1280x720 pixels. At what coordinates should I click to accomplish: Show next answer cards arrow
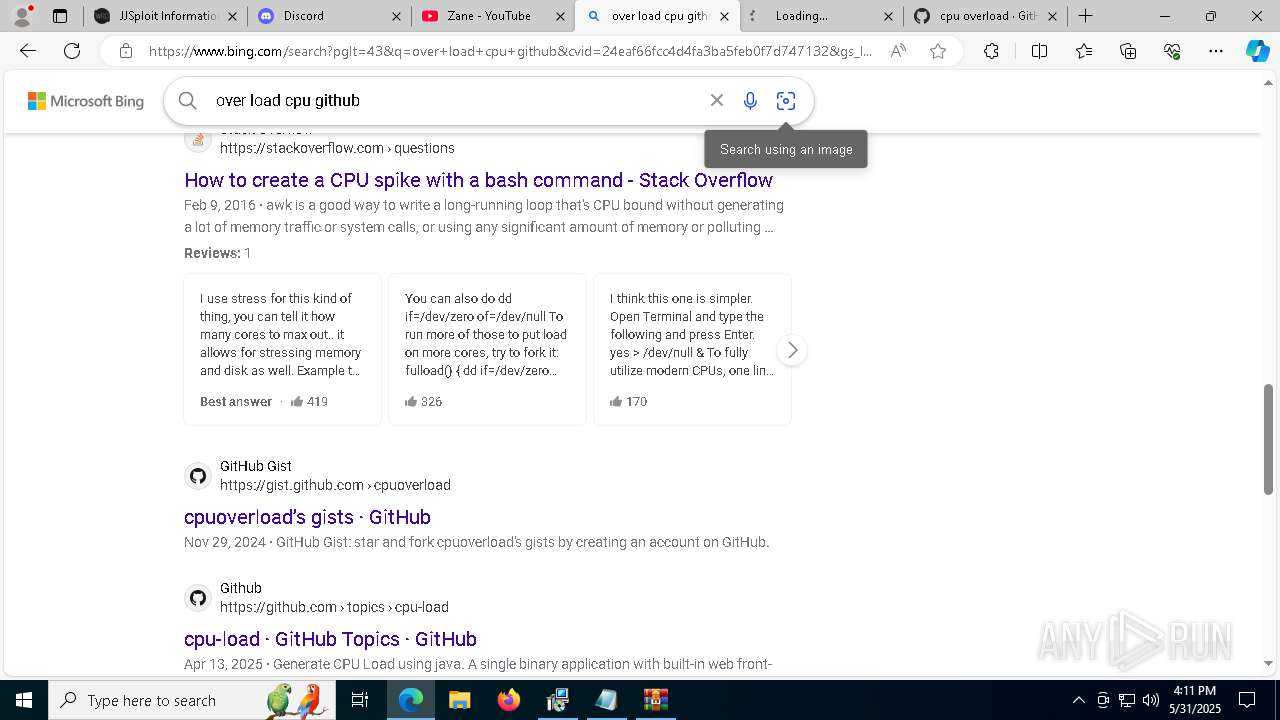pyautogui.click(x=792, y=350)
